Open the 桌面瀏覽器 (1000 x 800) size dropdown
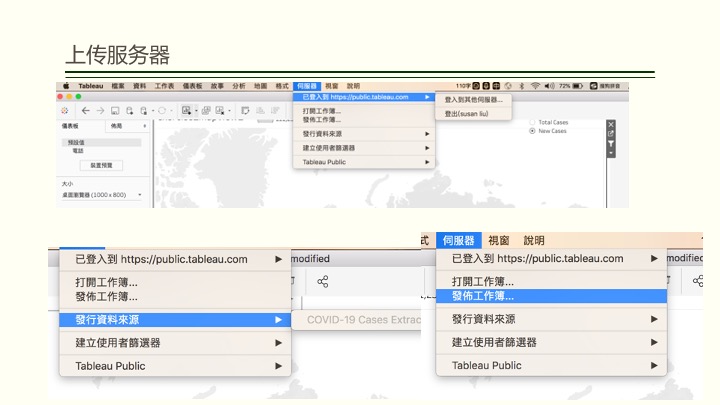Viewport: 720px width, 405px height. (101, 195)
